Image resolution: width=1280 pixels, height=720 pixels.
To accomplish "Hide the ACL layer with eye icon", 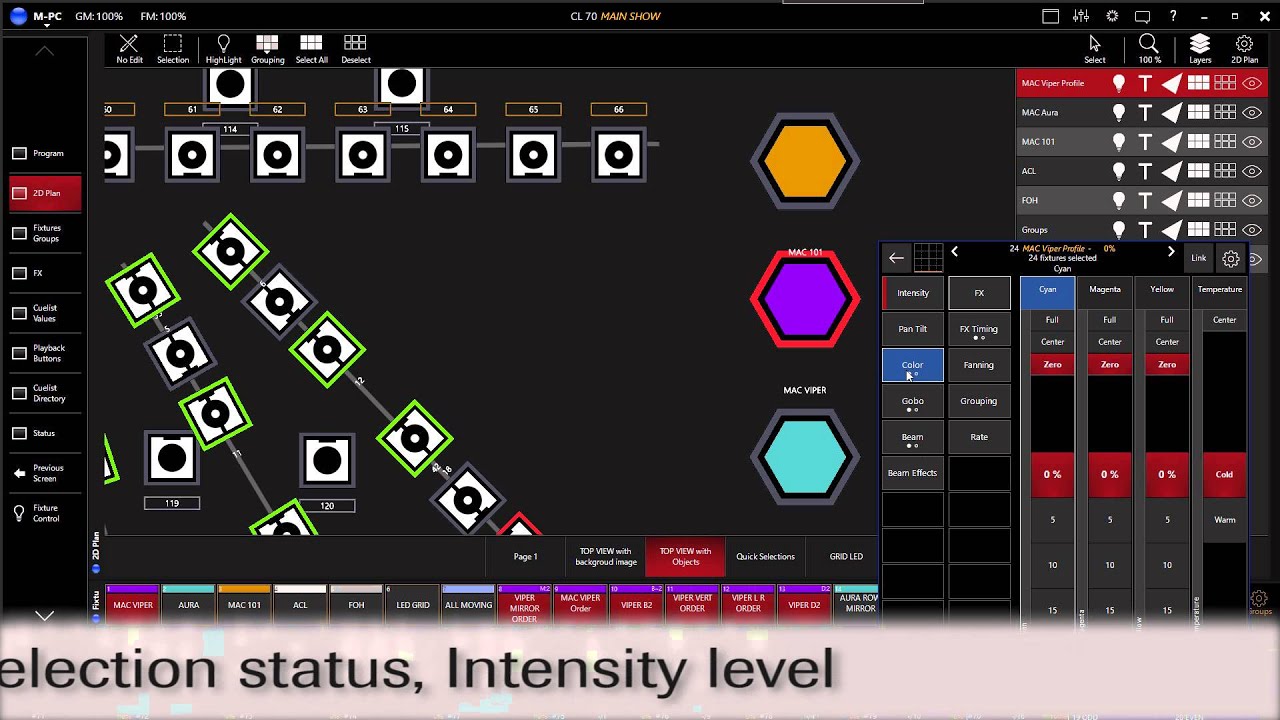I will click(1252, 171).
